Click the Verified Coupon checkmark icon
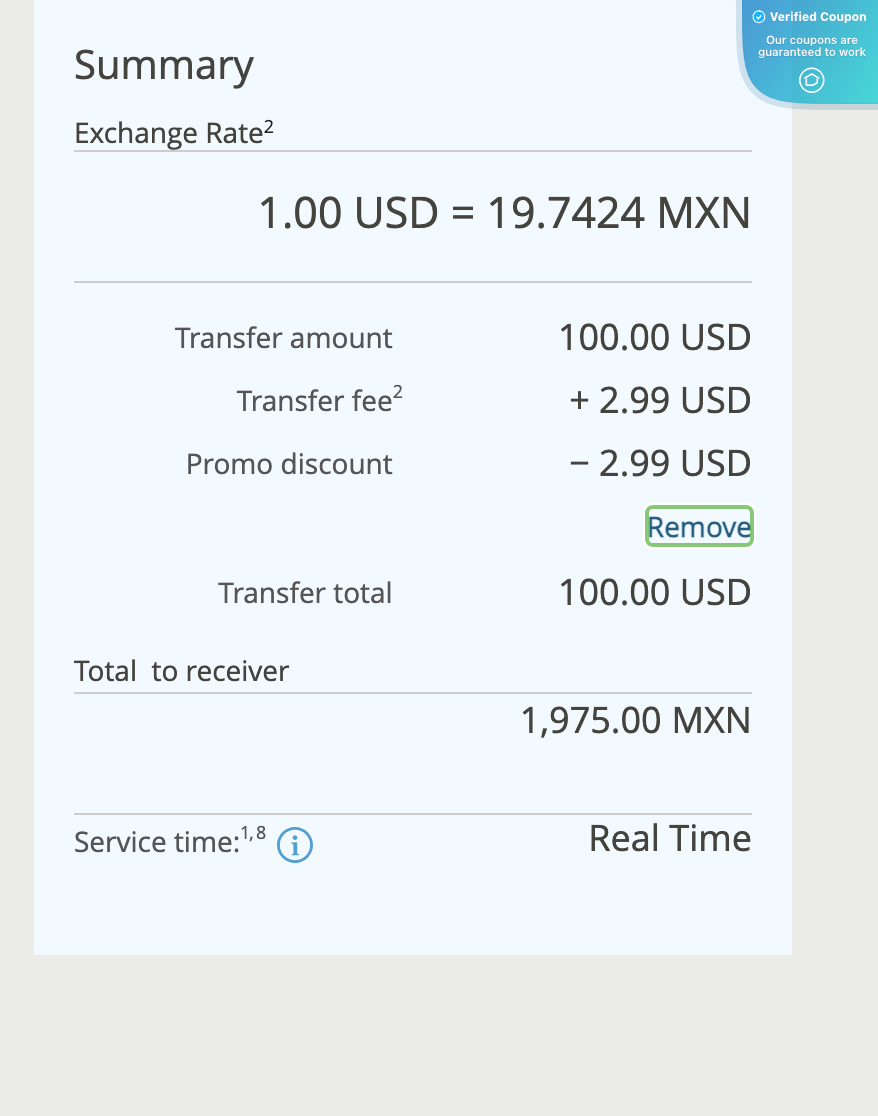 click(x=759, y=17)
